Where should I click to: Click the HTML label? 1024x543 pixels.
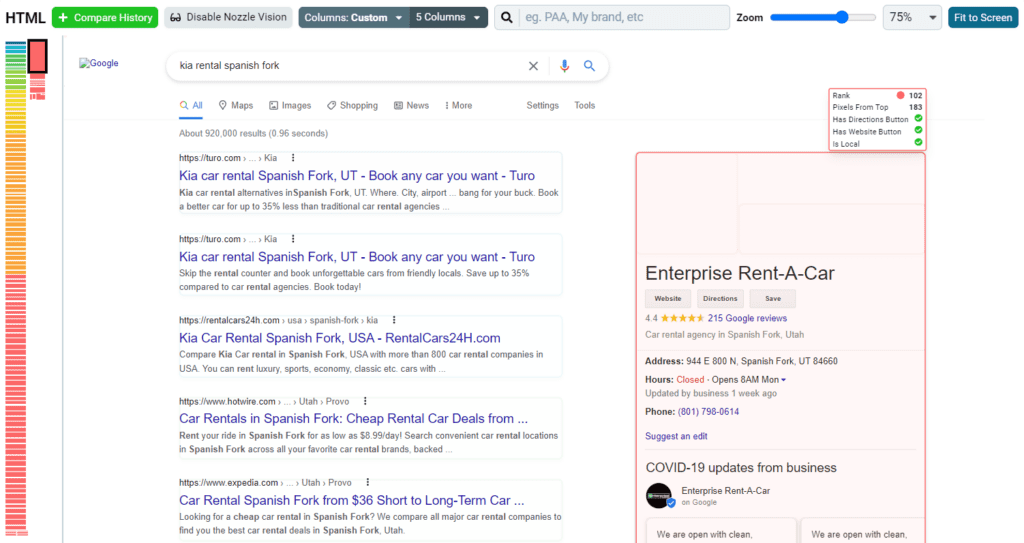click(25, 18)
